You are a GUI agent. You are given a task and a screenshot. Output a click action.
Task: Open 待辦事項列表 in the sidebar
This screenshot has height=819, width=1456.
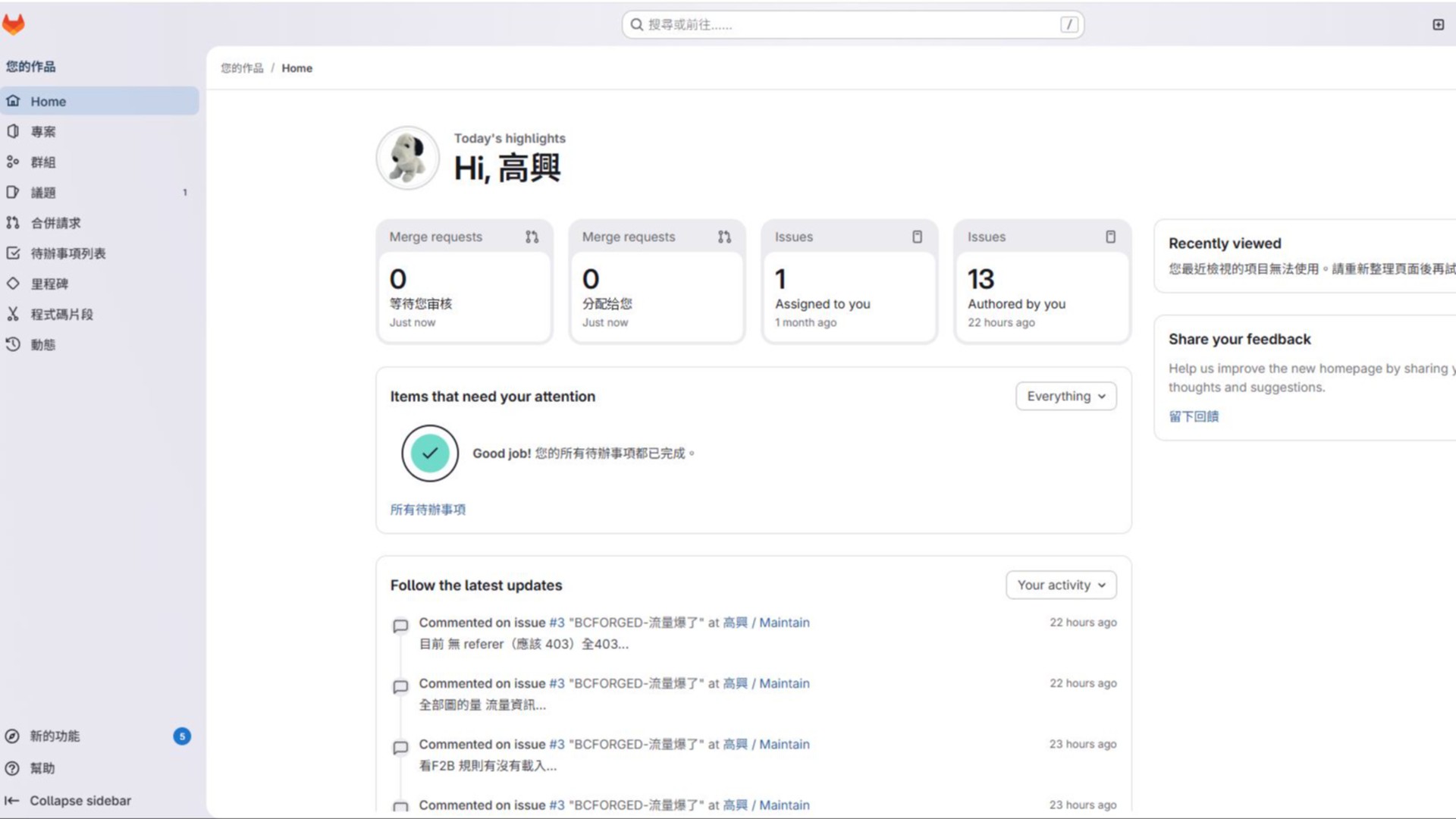tap(68, 253)
